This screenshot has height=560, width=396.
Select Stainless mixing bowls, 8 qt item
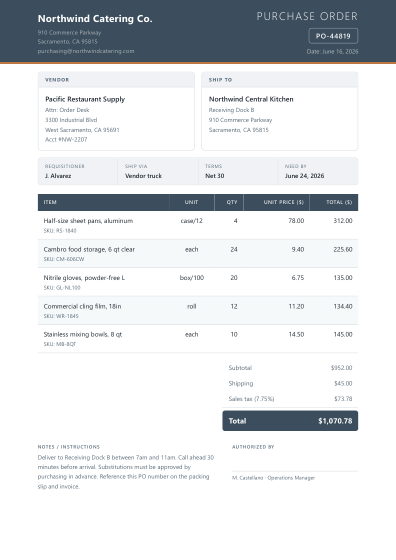pos(83,334)
